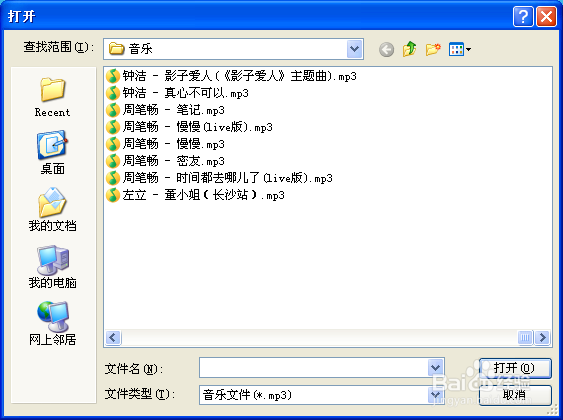The width and height of the screenshot is (563, 420).
Task: Click the music icon of 左立 - 董小姐 file
Action: pyautogui.click(x=113, y=195)
